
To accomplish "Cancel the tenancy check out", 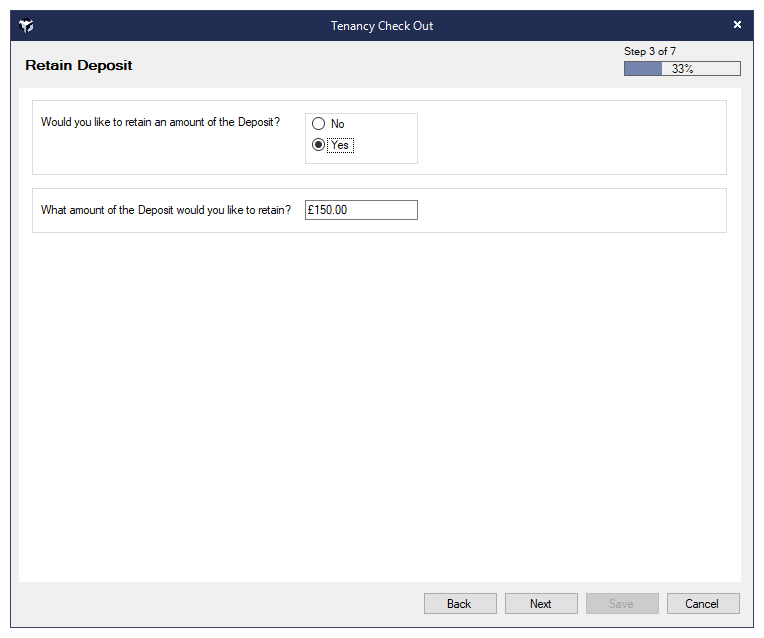I will click(702, 604).
